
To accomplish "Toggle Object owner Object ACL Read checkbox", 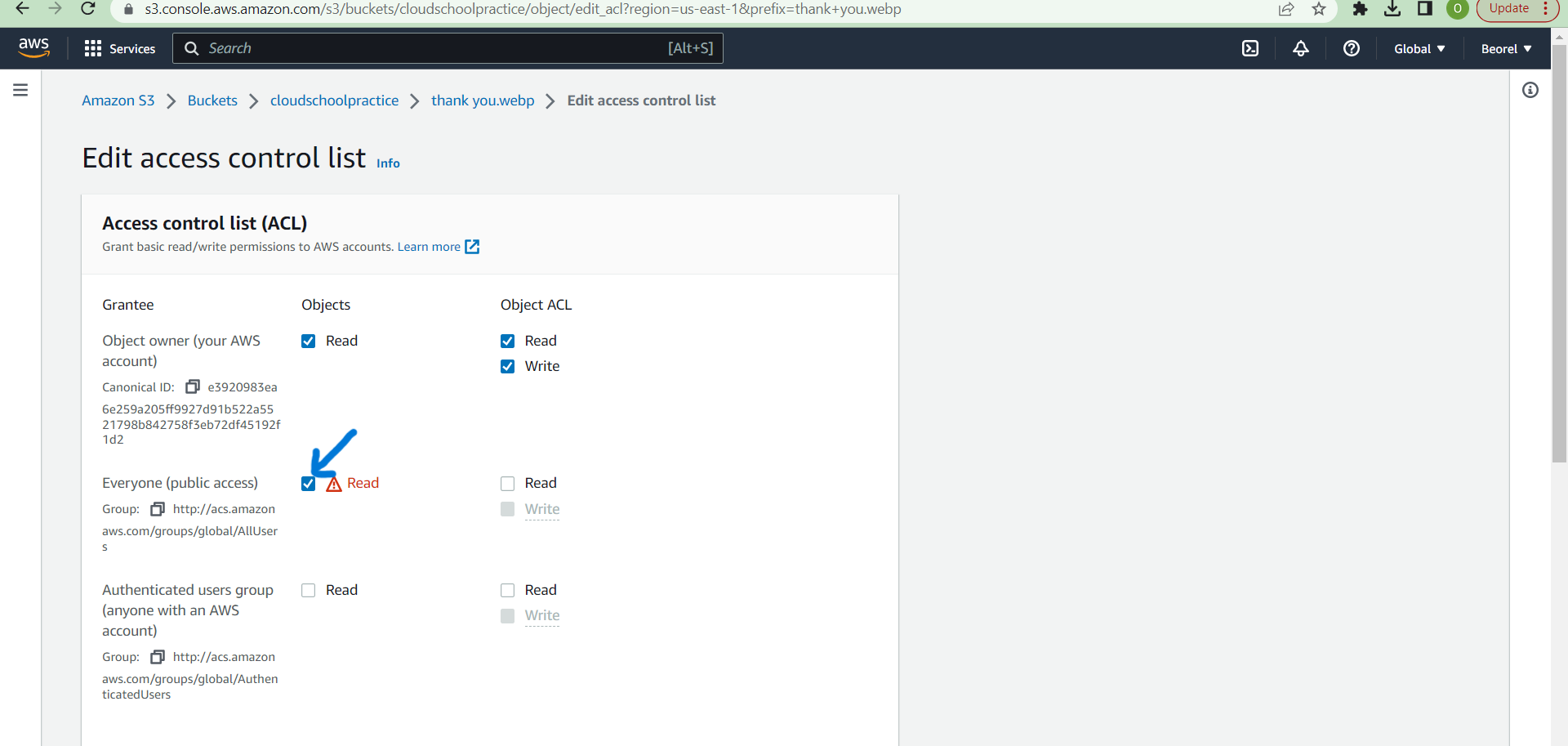I will (x=507, y=341).
